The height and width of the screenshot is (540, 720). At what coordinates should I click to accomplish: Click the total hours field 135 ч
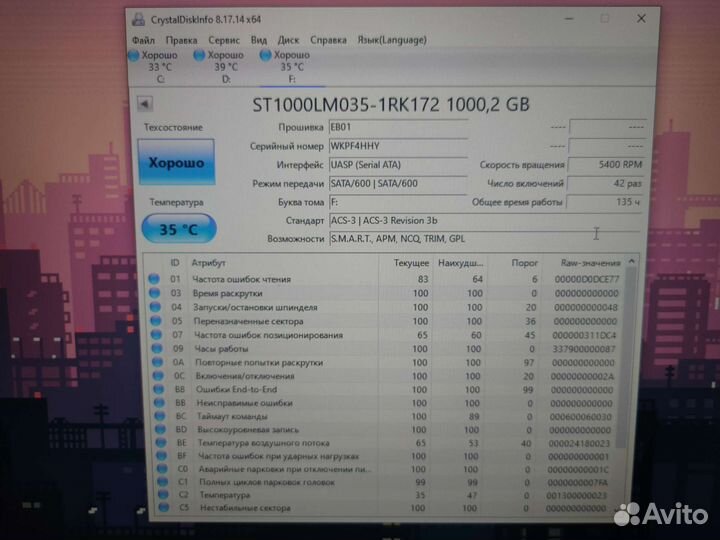coord(604,202)
